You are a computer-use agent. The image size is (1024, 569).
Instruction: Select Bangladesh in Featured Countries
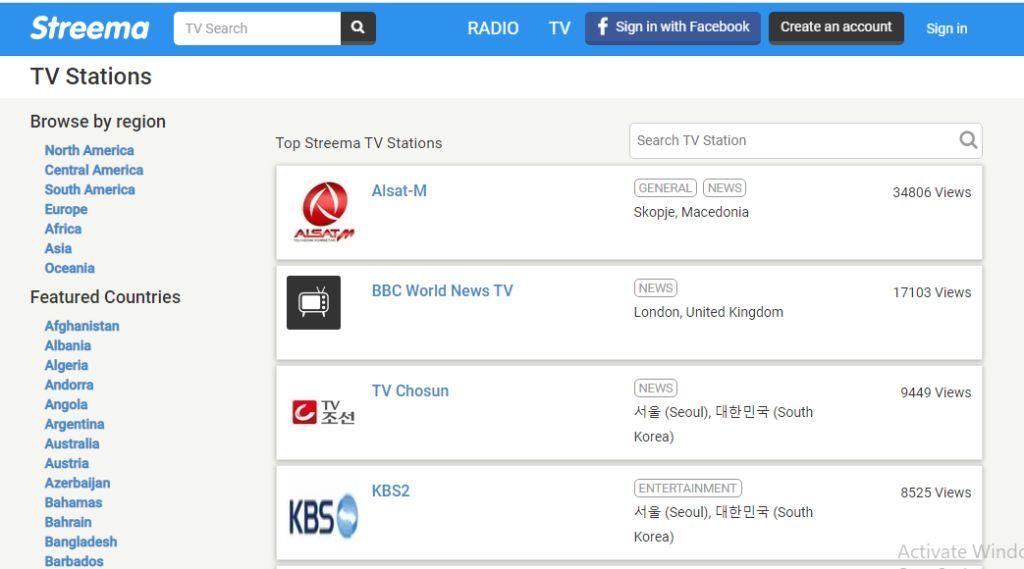pos(81,542)
